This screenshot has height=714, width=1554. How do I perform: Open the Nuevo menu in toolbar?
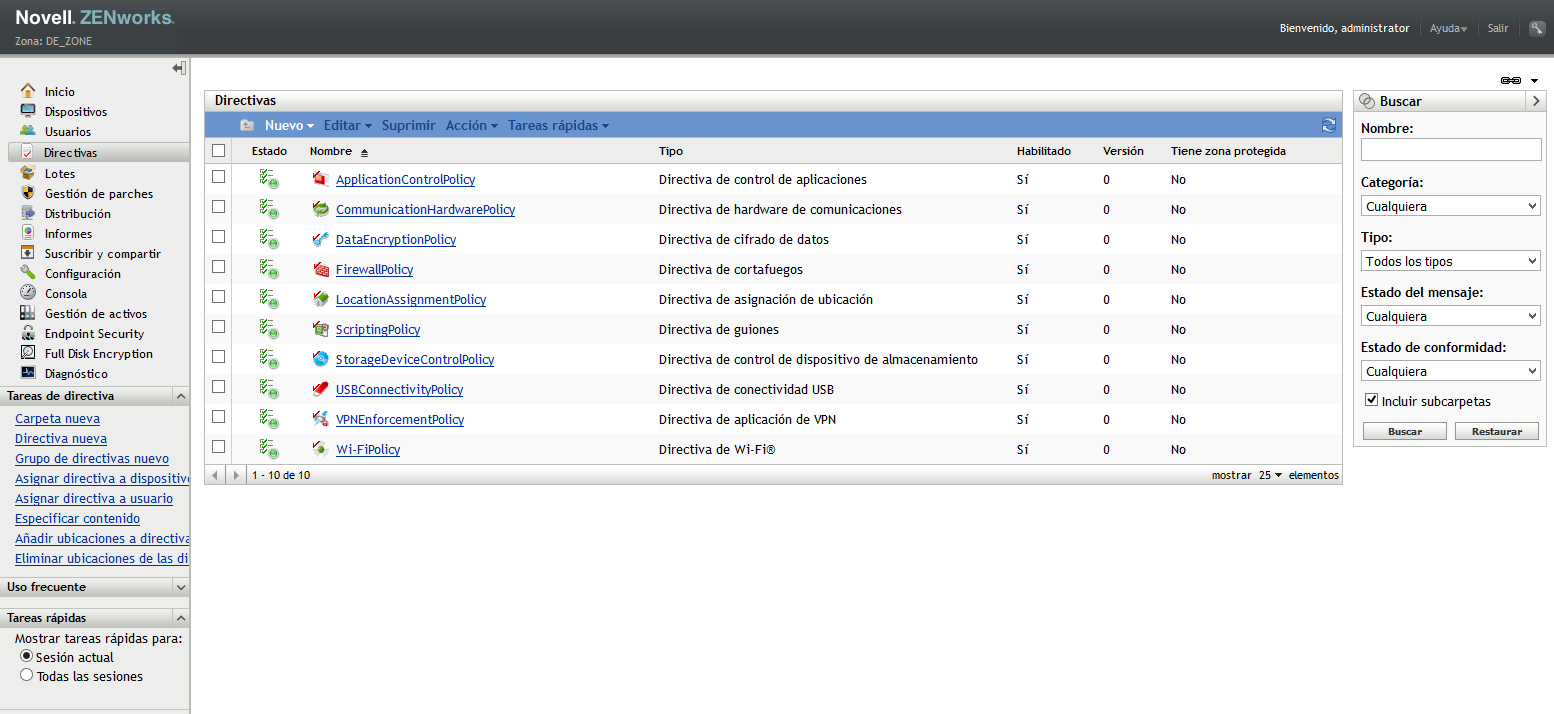point(289,125)
